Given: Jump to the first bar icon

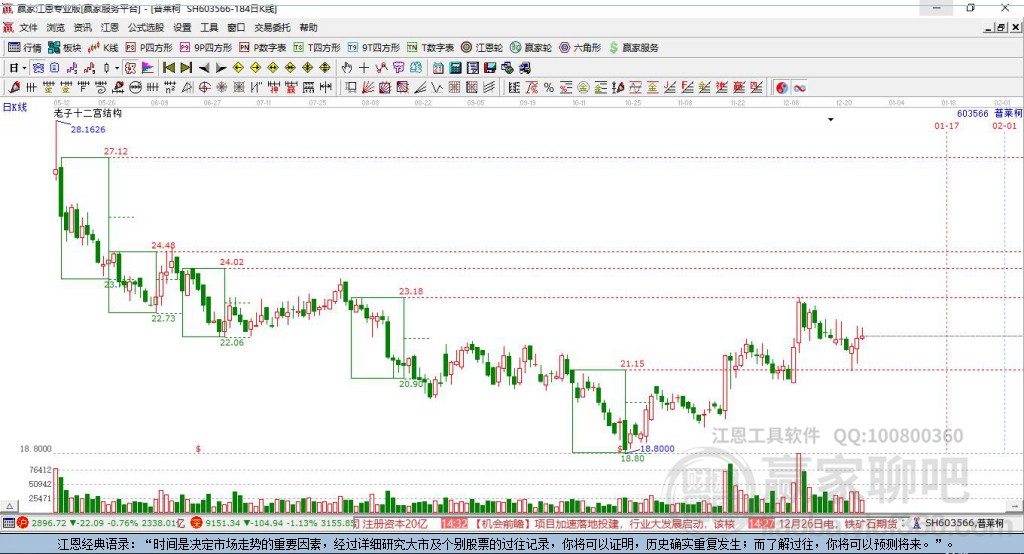Looking at the screenshot, I should (x=168, y=68).
